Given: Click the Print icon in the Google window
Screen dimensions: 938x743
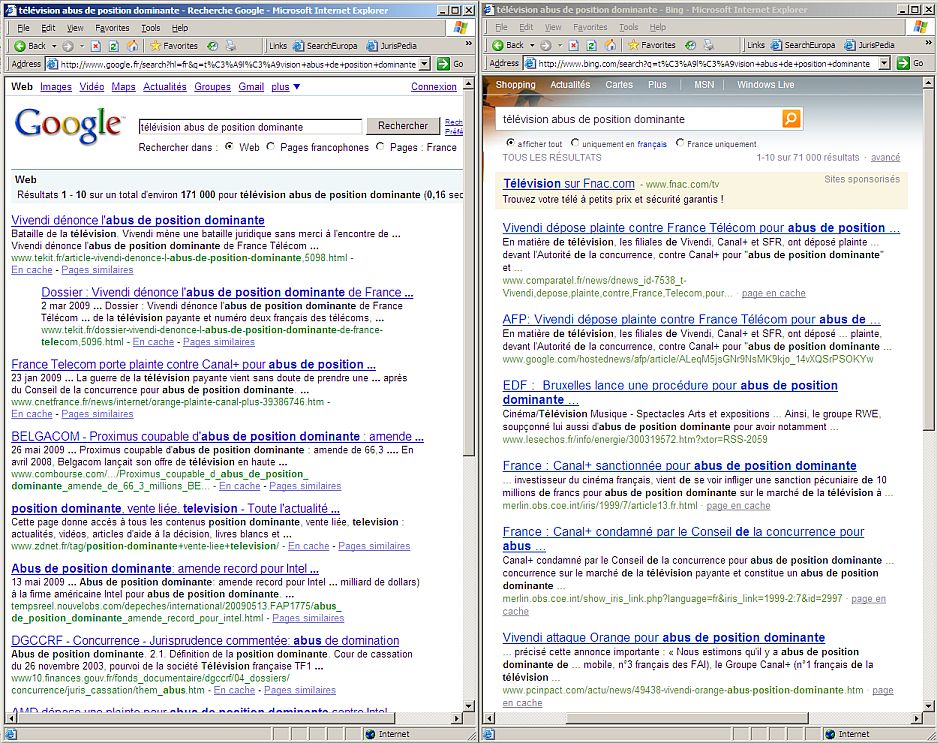Looking at the screenshot, I should (x=231, y=45).
